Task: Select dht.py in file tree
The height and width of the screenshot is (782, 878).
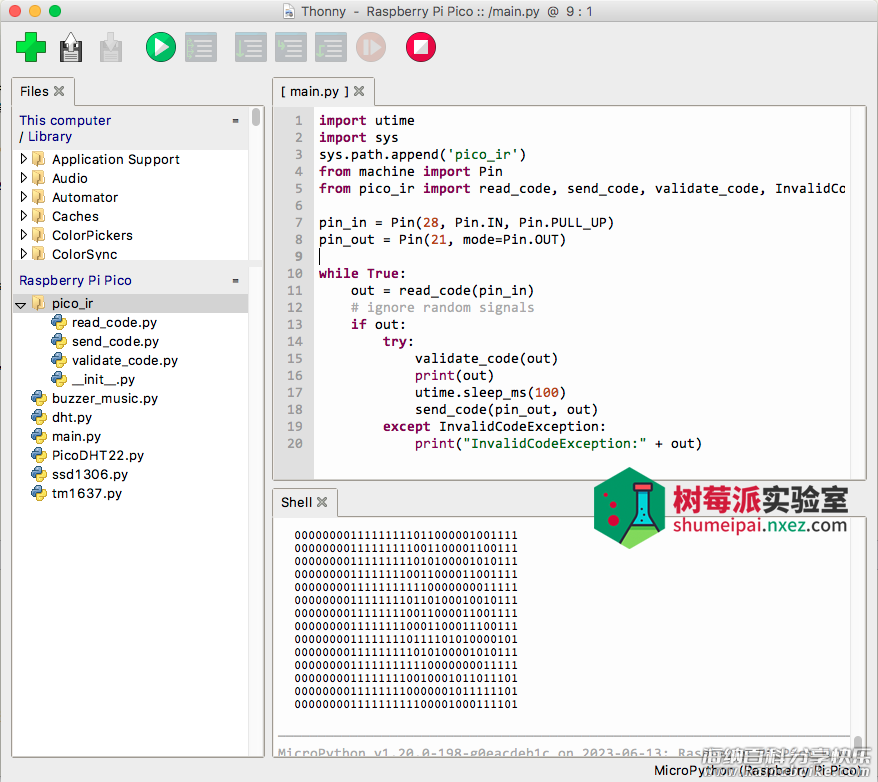Action: coord(72,418)
